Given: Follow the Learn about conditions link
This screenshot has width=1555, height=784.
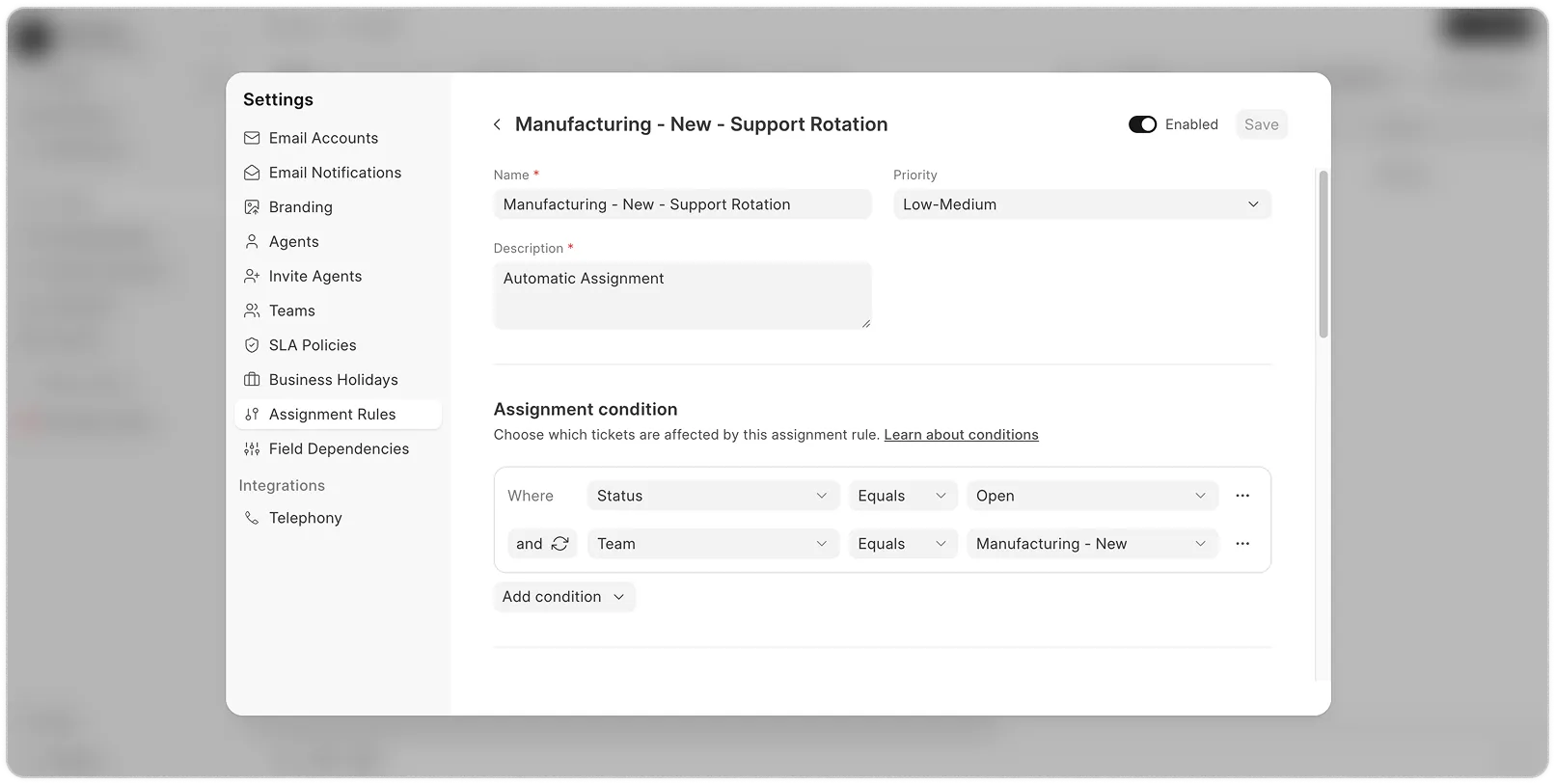Looking at the screenshot, I should pos(961,435).
